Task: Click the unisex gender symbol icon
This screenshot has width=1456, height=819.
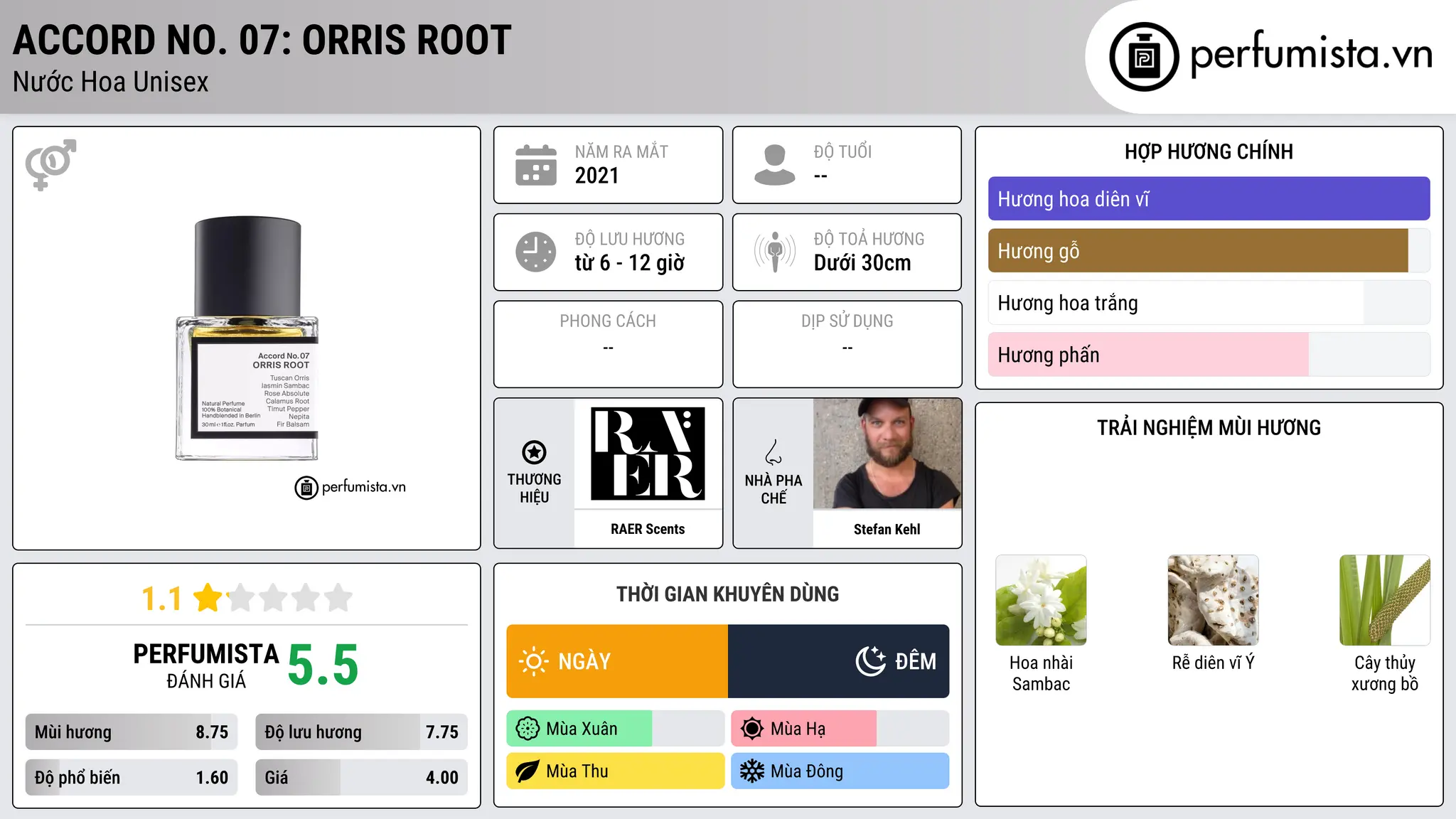Action: [50, 164]
